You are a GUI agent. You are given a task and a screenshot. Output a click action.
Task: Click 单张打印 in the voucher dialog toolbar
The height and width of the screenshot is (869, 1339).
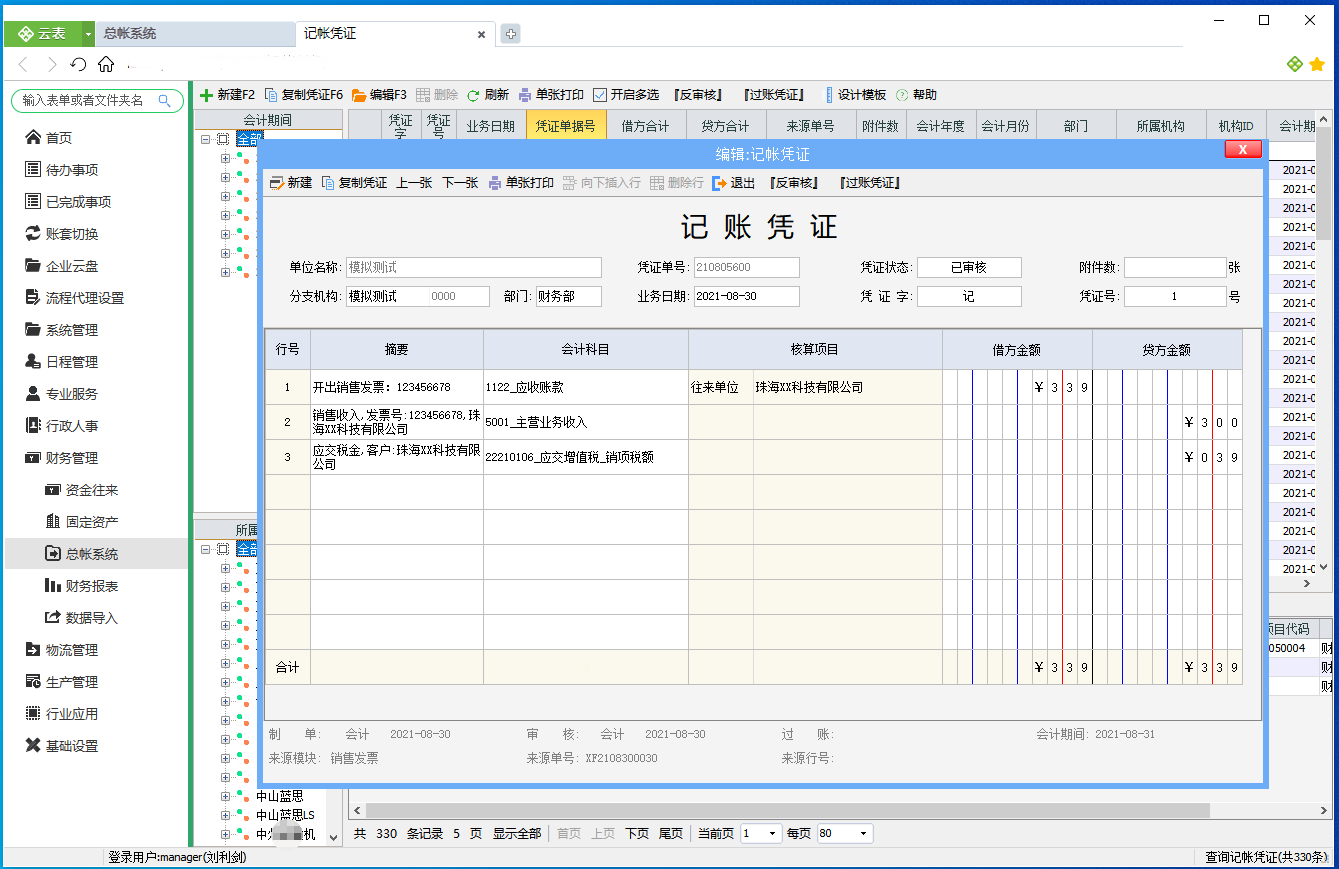click(521, 183)
